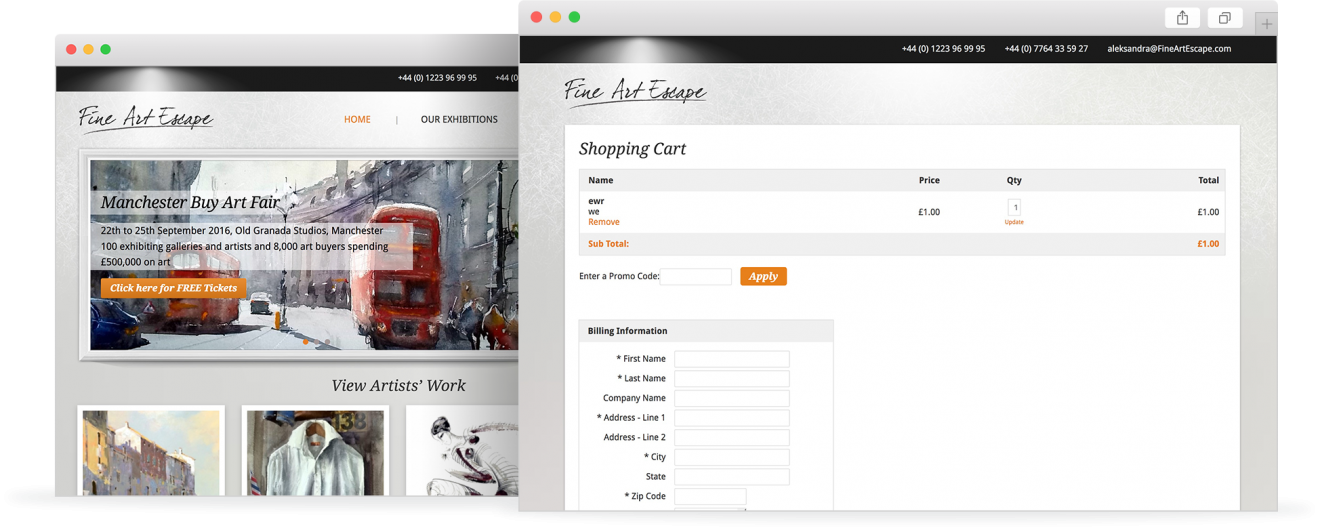1320x530 pixels.
Task: Click the First Name field
Action: tap(731, 359)
